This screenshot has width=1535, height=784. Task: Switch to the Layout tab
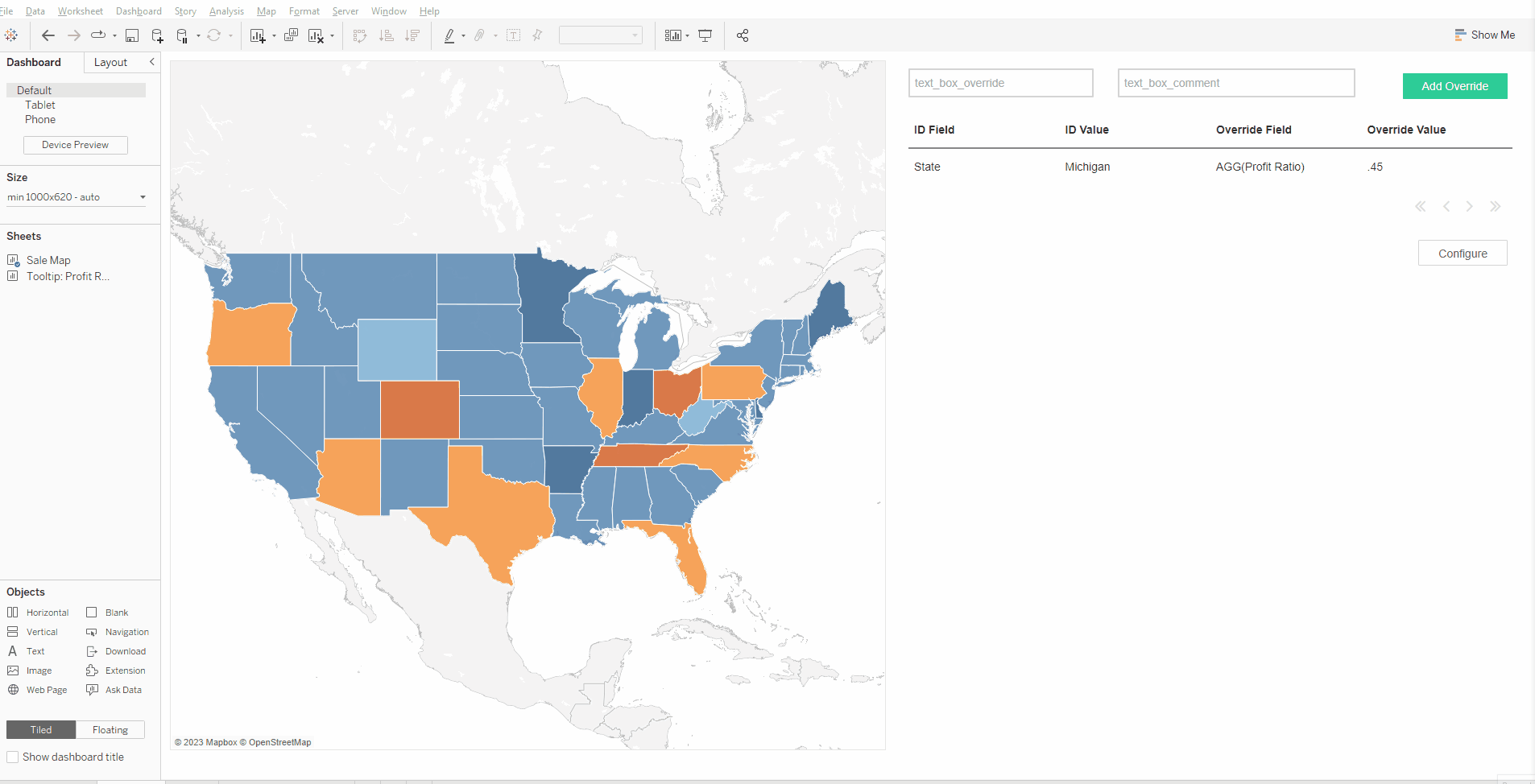click(x=111, y=62)
